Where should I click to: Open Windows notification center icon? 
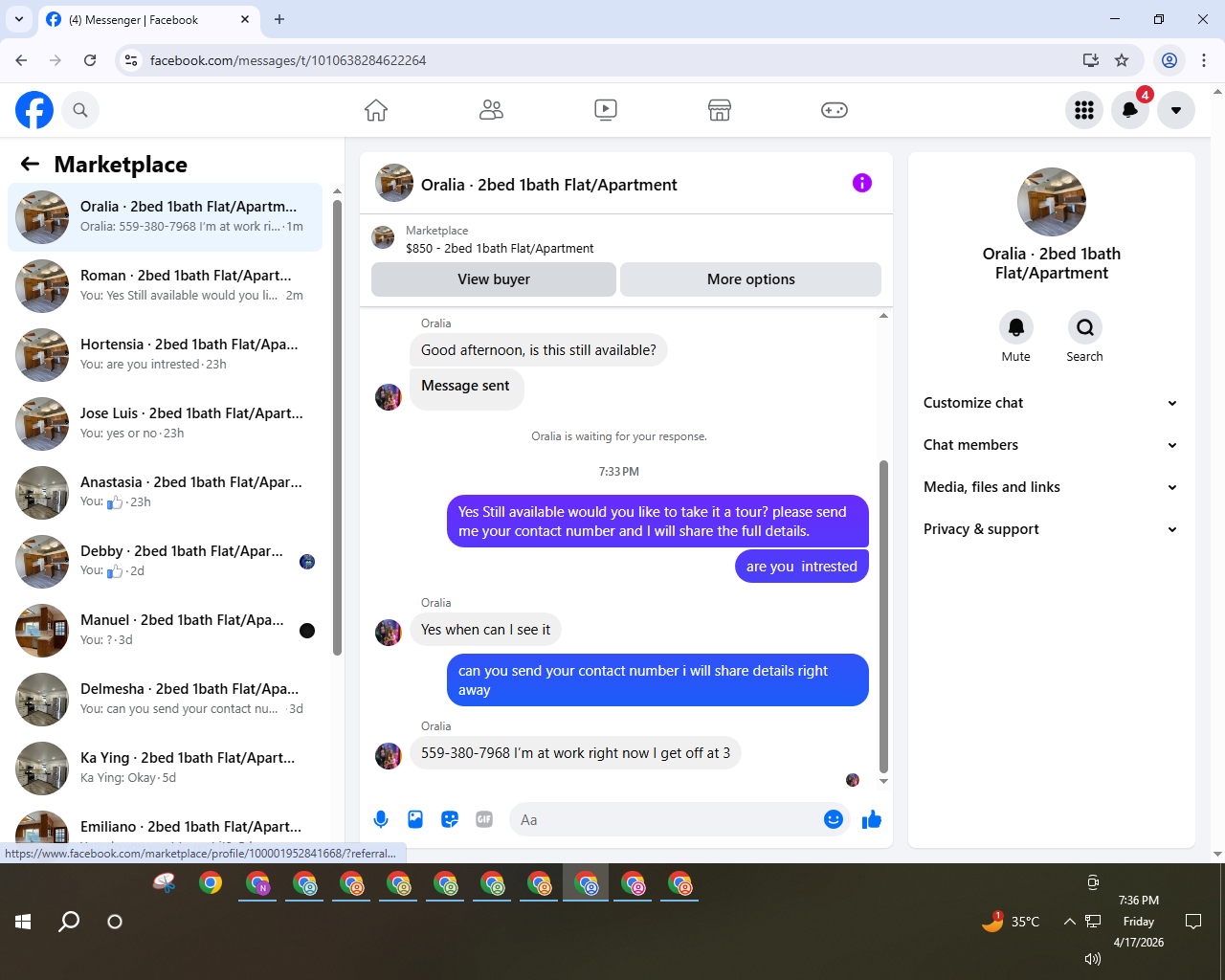pyautogui.click(x=1193, y=922)
